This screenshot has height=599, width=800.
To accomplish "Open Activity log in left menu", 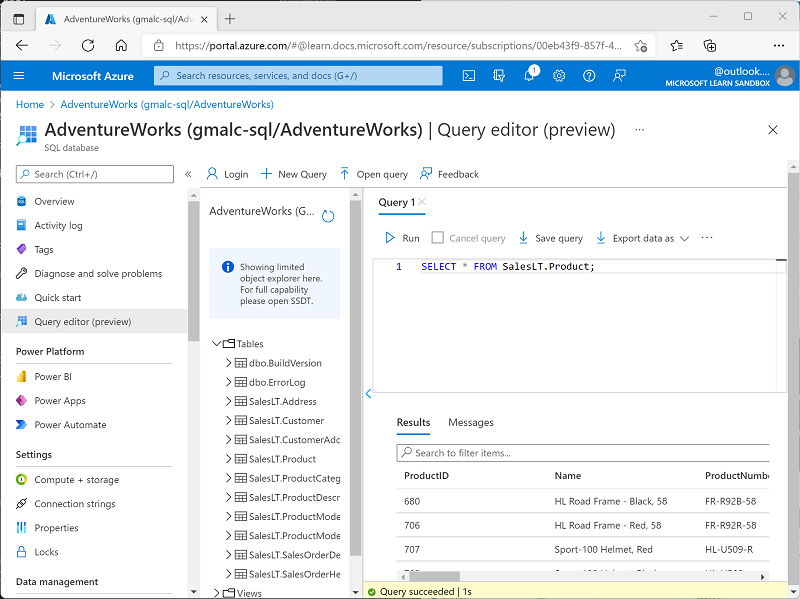I will [58, 225].
